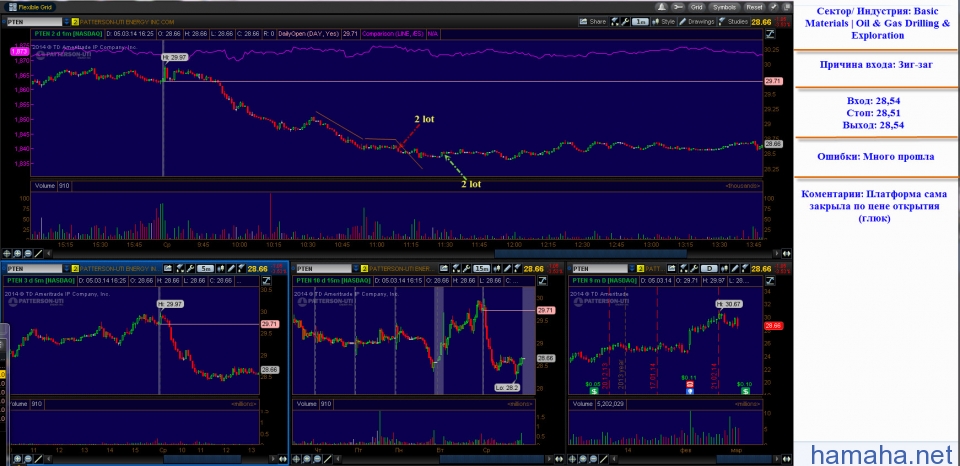Open wrench settings in daily chart

[x=694, y=268]
